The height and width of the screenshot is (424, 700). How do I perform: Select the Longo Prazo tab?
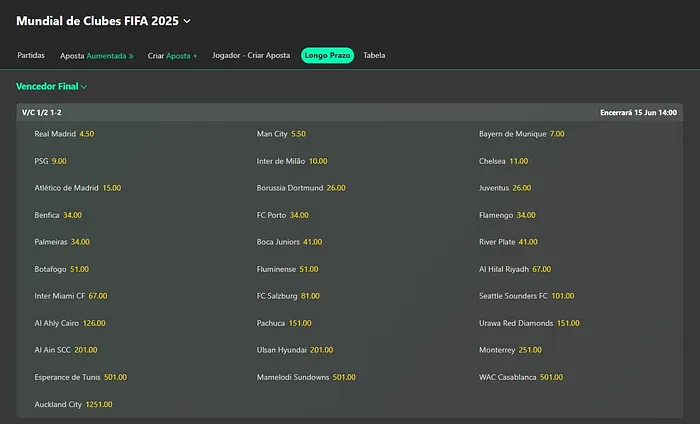(327, 55)
